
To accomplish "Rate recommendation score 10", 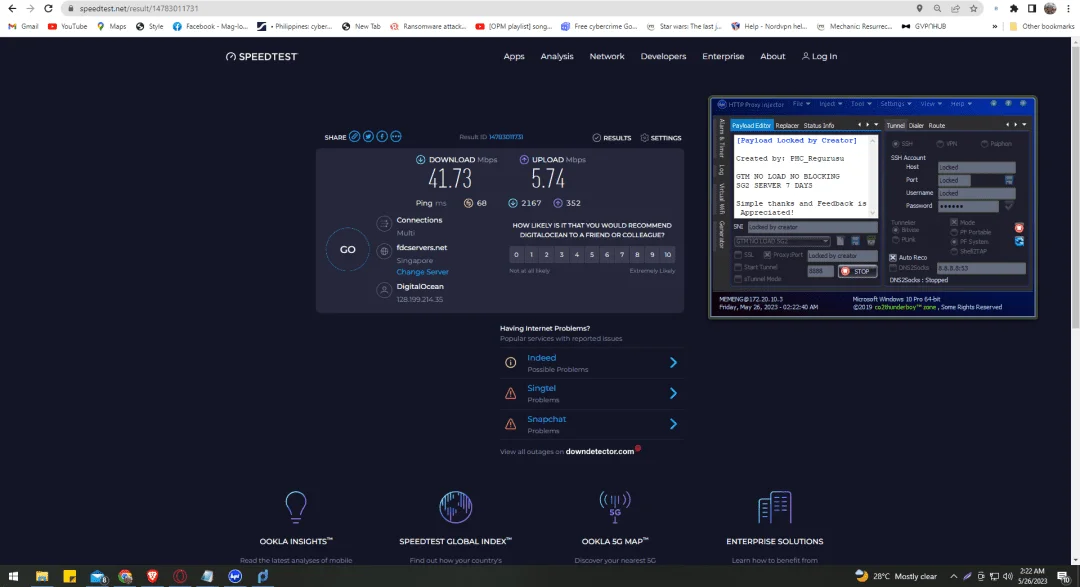I will pyautogui.click(x=667, y=255).
